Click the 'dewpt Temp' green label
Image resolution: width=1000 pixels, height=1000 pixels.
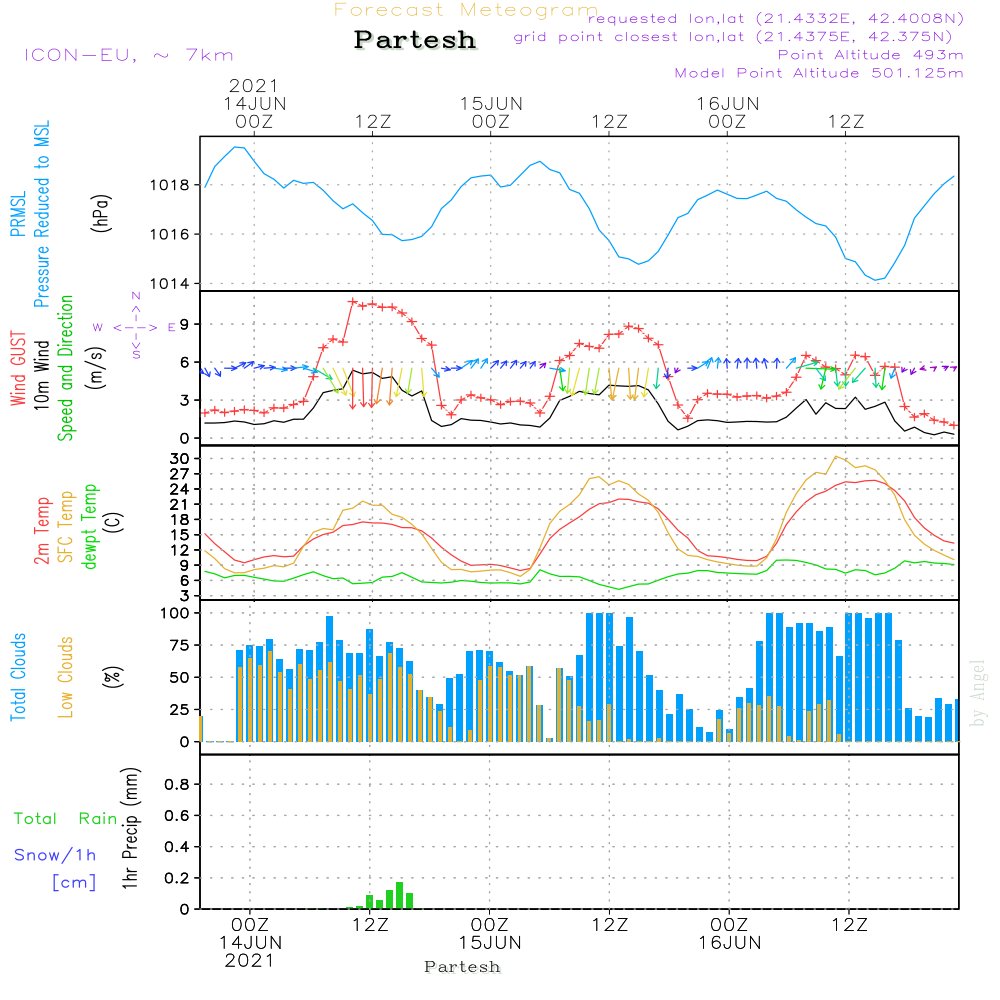pos(89,526)
